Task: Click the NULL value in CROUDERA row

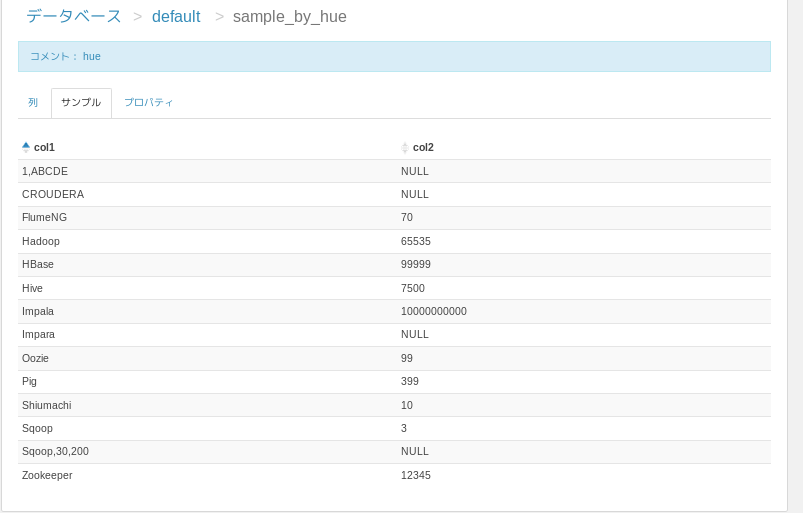Action: pos(415,194)
